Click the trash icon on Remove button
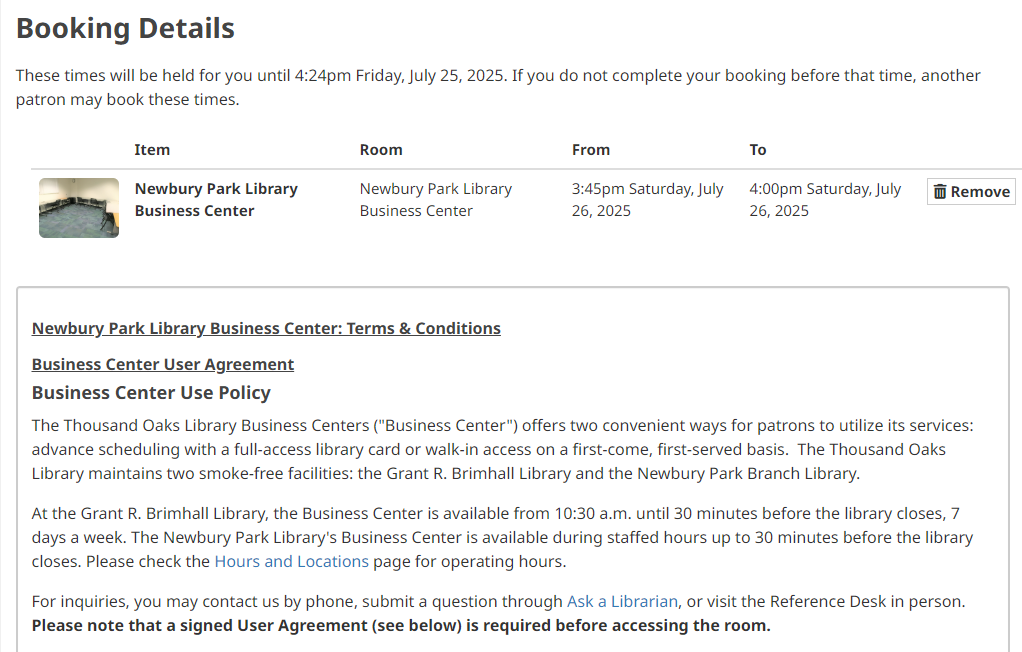 (x=940, y=192)
